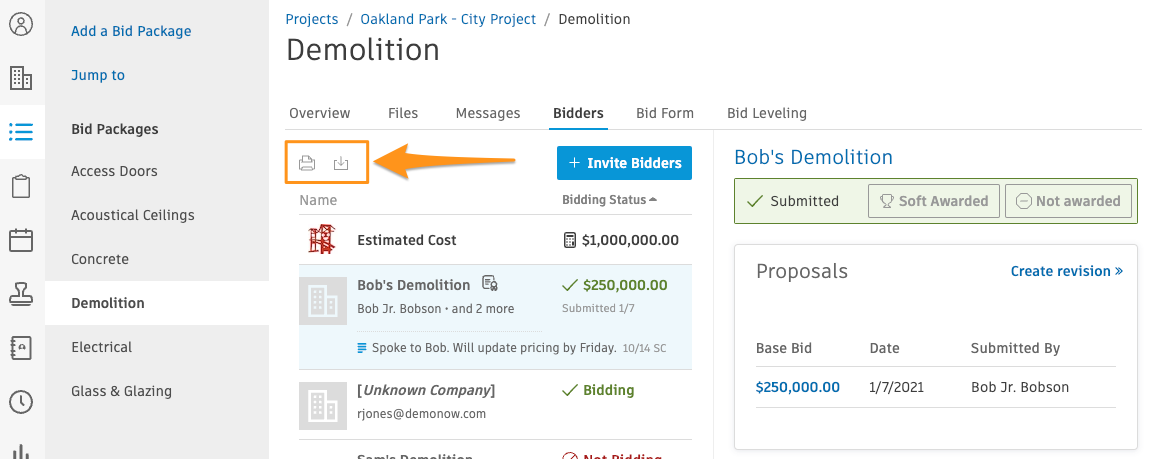1154x459 pixels.
Task: Click the certificate icon beside Bob's Demolition
Action: [x=489, y=283]
